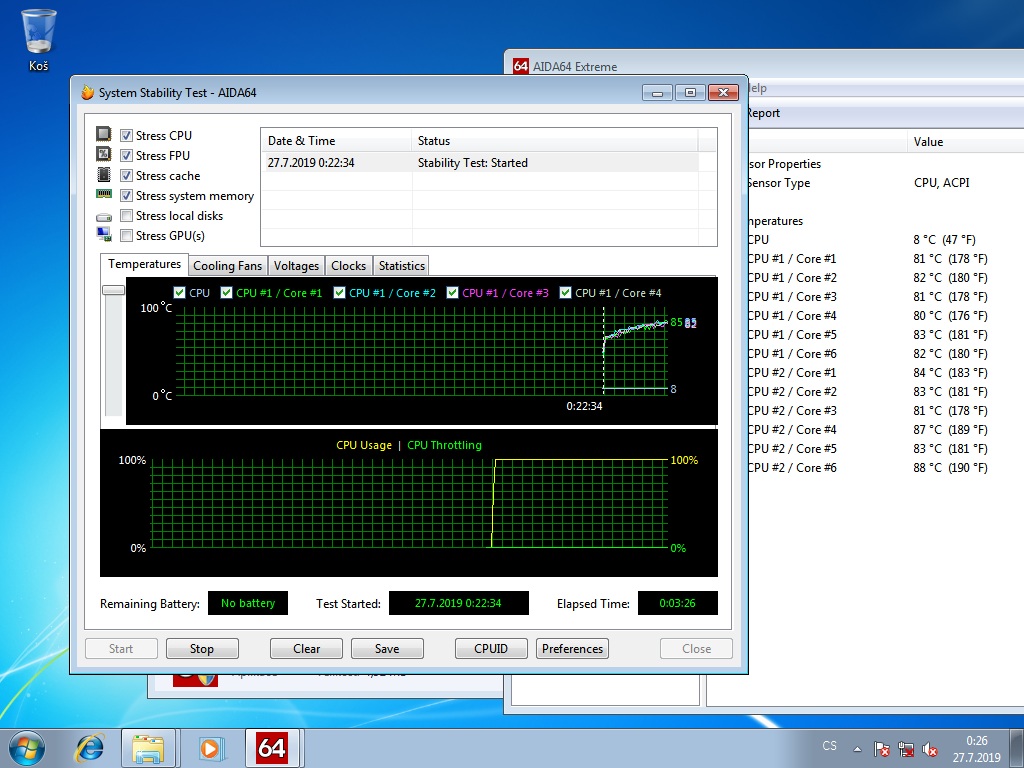Enable the Stress local disks option

127,216
